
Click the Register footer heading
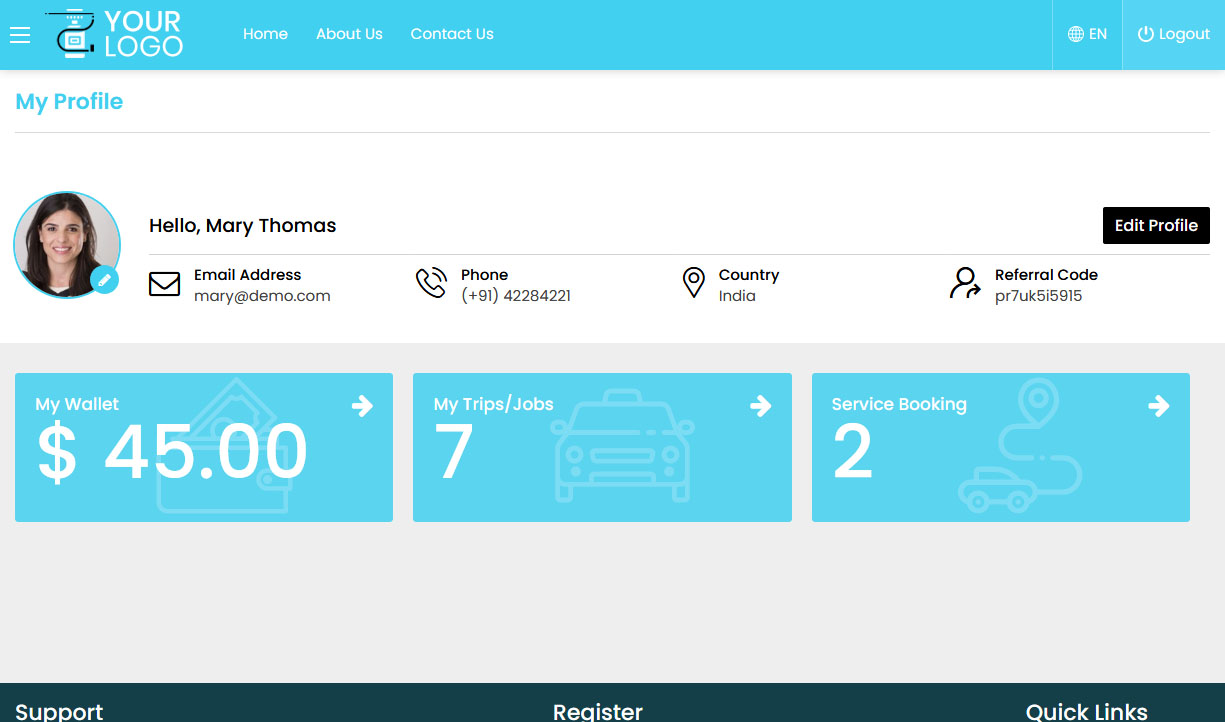pos(598,712)
